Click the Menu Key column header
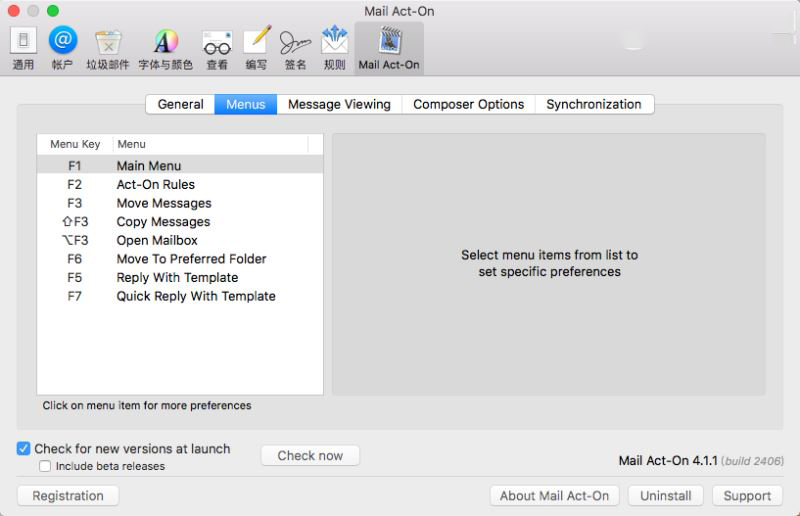The height and width of the screenshot is (516, 800). point(75,144)
